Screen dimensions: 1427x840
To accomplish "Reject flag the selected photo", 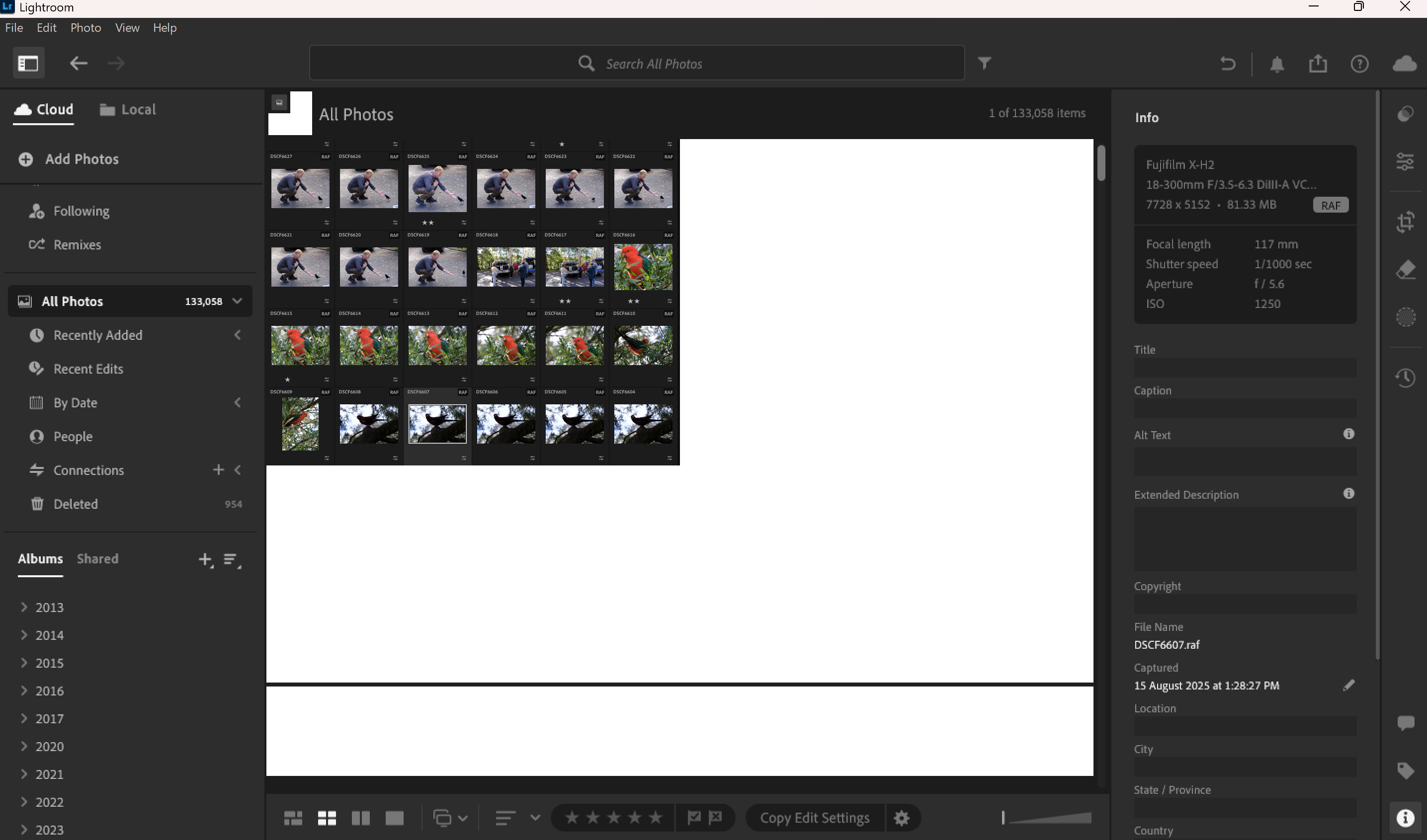I will point(716,817).
